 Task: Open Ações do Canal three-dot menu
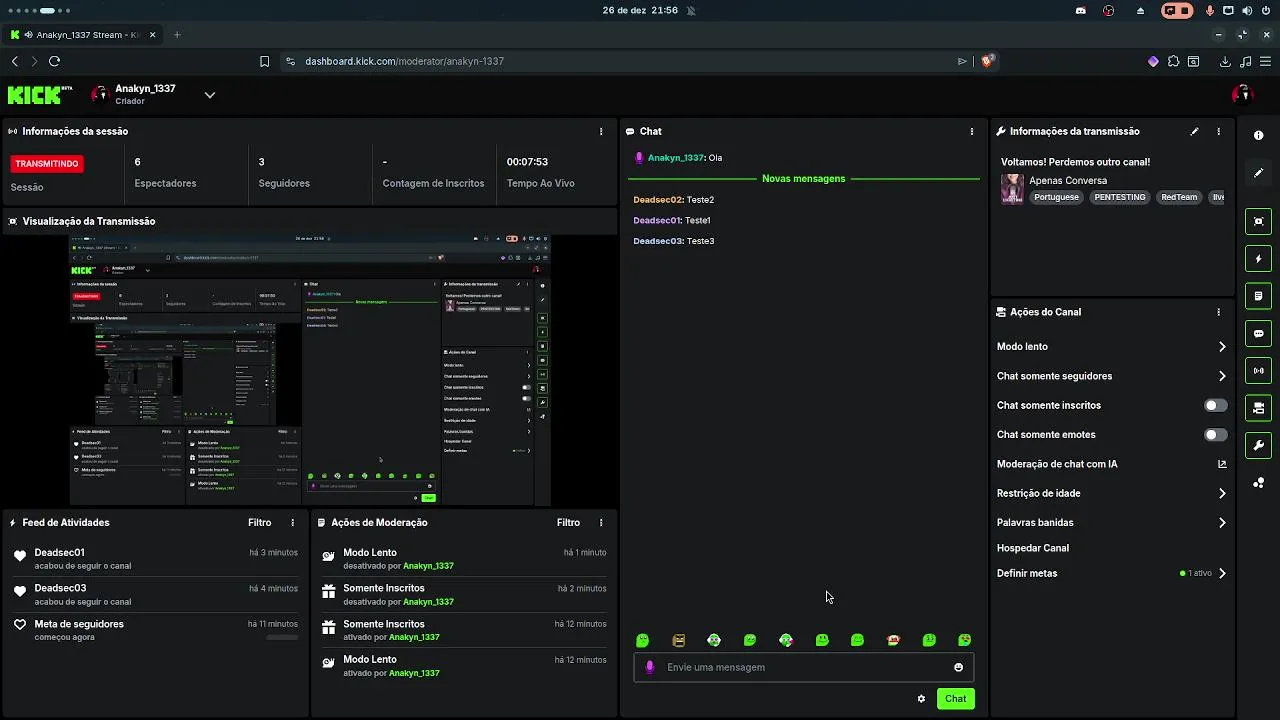(x=1218, y=312)
